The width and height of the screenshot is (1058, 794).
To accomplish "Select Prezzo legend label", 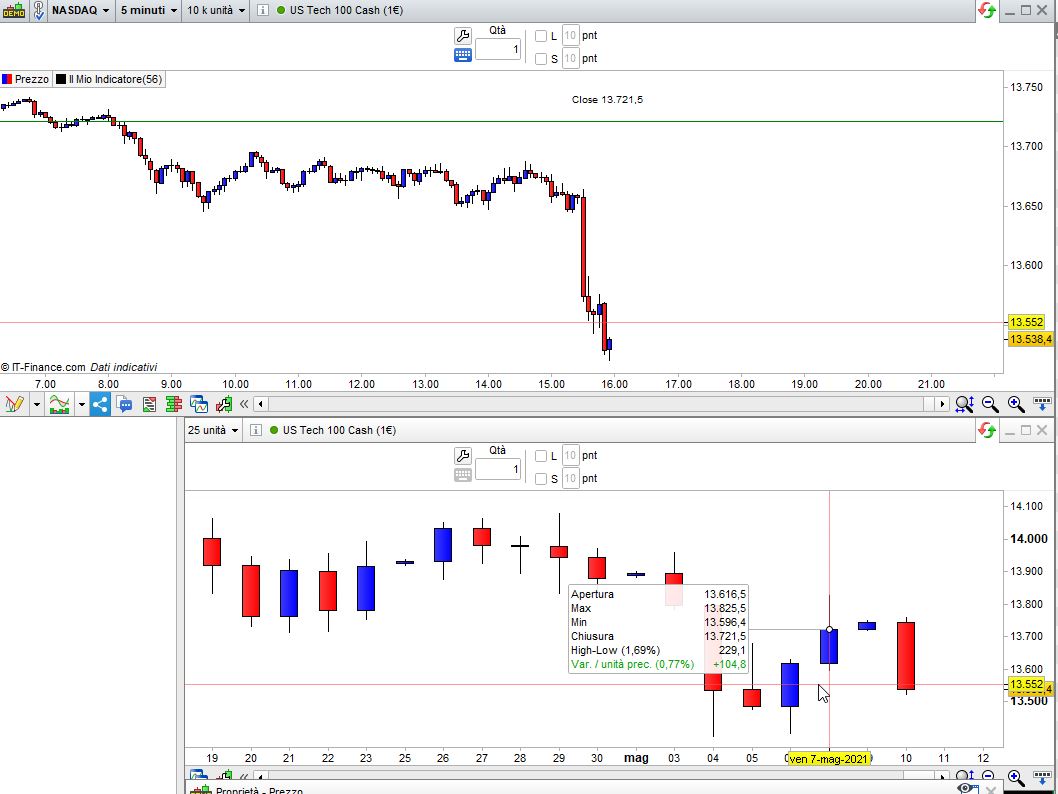I will 32,79.
